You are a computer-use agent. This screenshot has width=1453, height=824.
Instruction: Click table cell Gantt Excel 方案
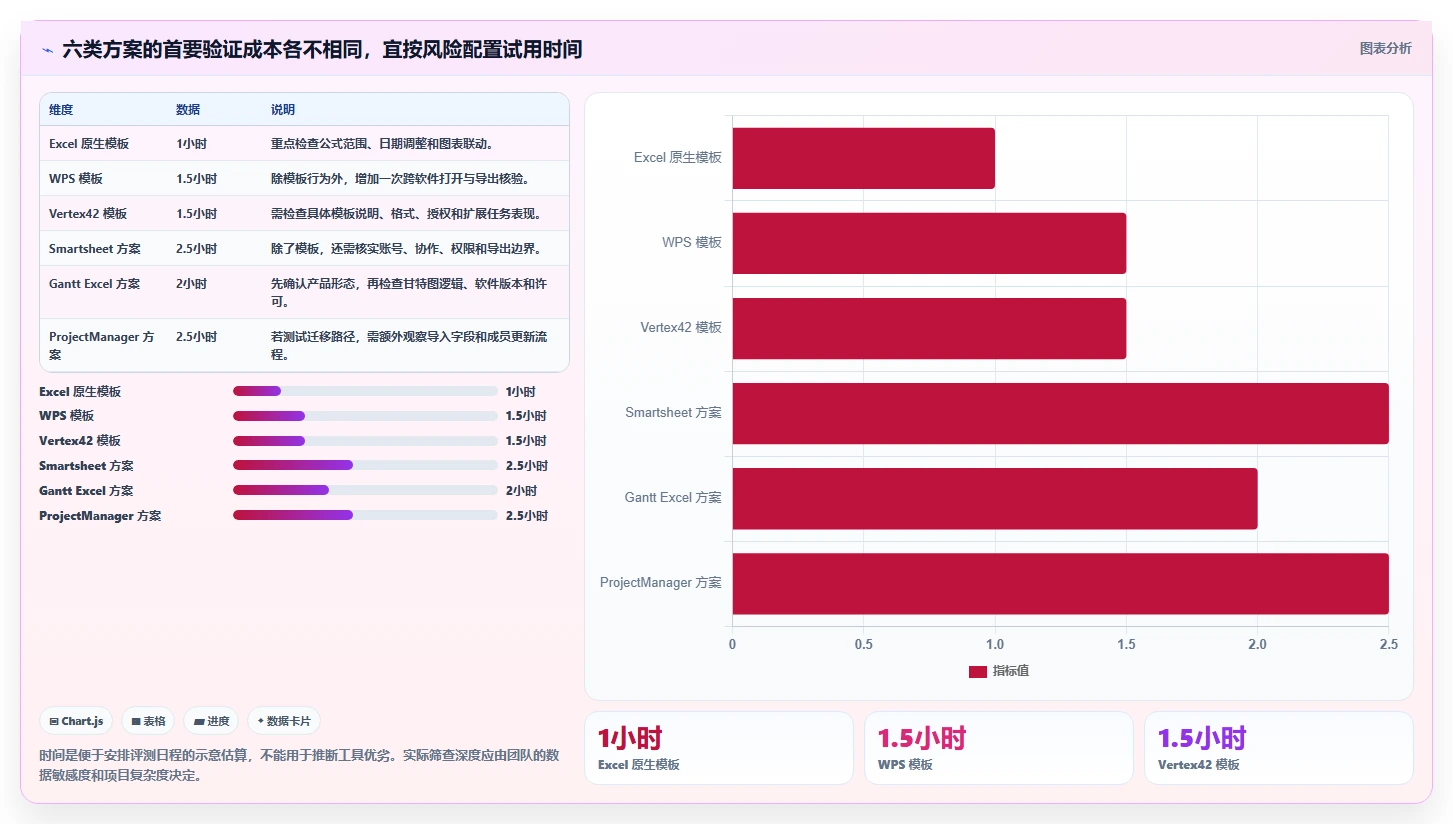(x=94, y=284)
